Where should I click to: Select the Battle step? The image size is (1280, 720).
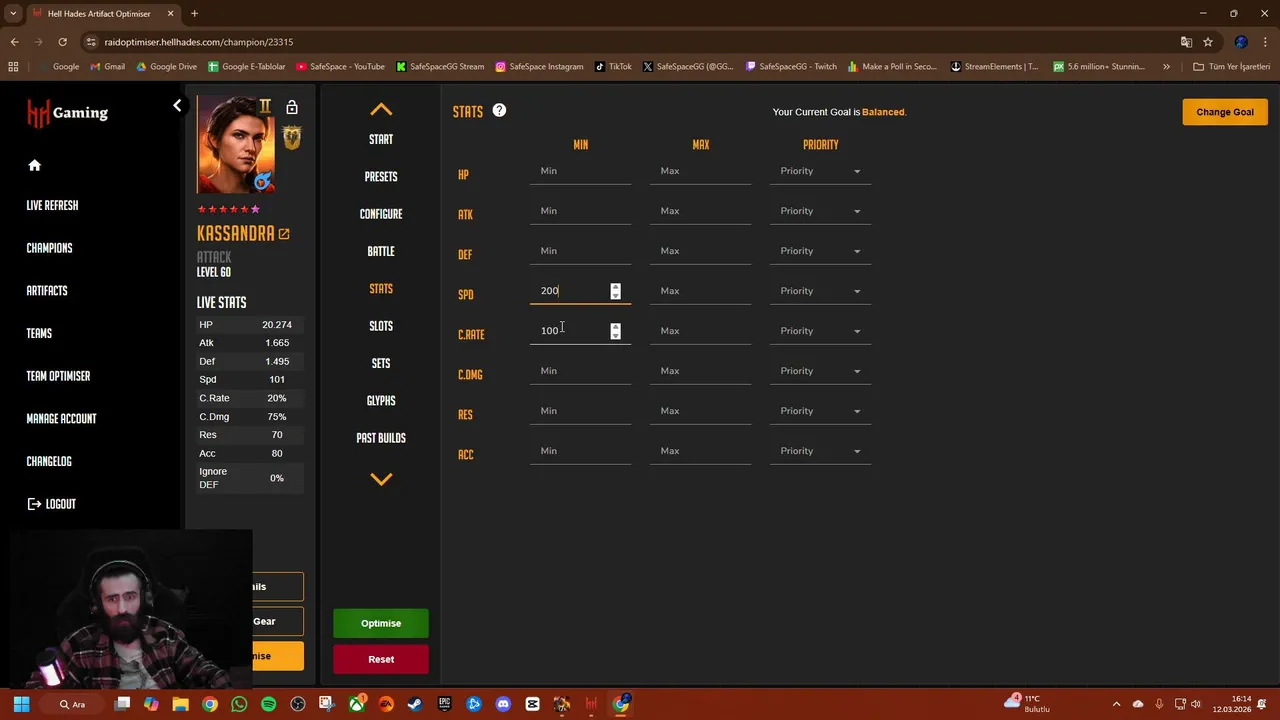[x=381, y=251]
